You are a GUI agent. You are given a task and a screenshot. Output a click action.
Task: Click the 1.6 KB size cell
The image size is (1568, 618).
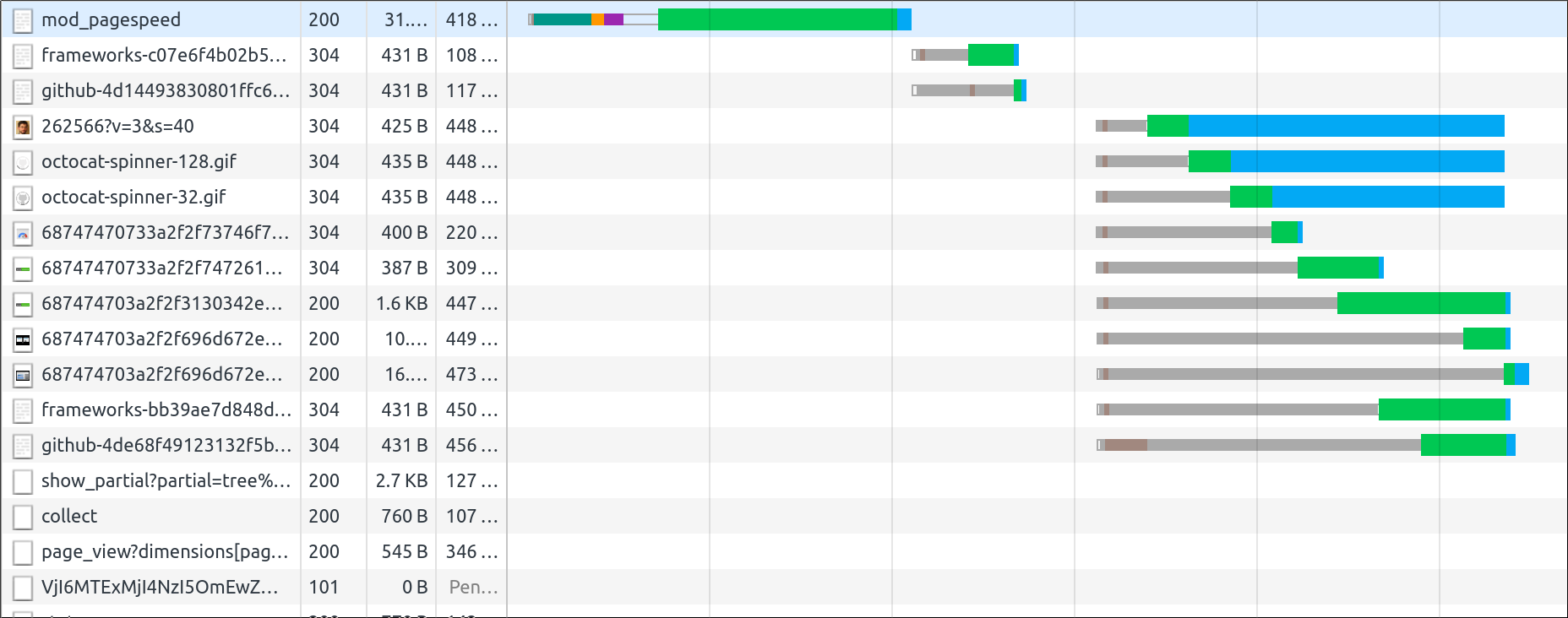coord(402,303)
